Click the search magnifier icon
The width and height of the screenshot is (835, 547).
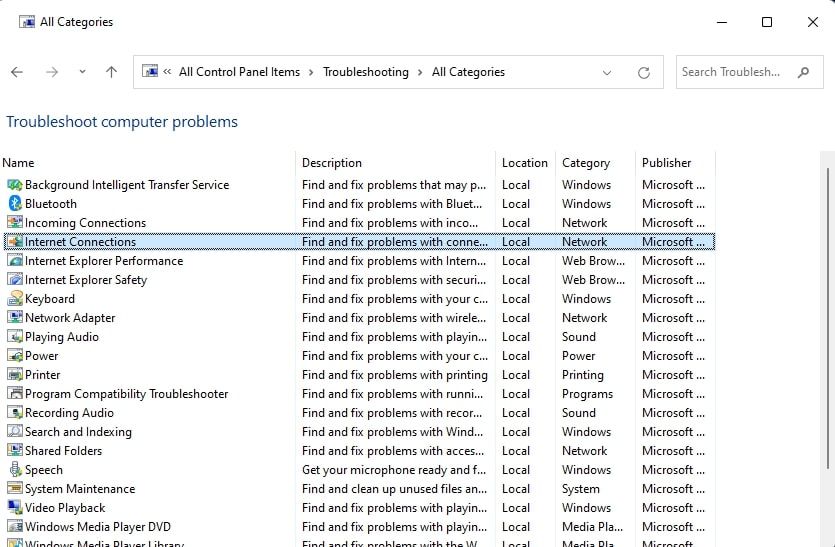click(803, 72)
